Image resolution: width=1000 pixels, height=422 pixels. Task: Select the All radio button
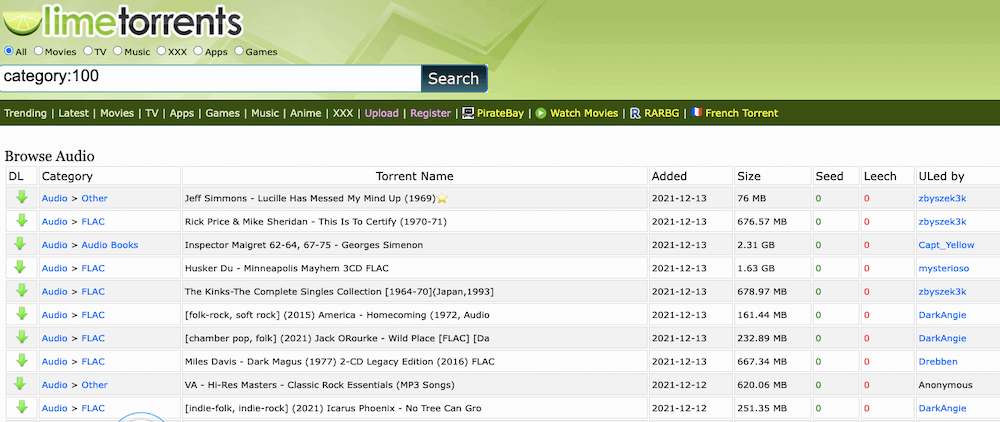point(9,51)
